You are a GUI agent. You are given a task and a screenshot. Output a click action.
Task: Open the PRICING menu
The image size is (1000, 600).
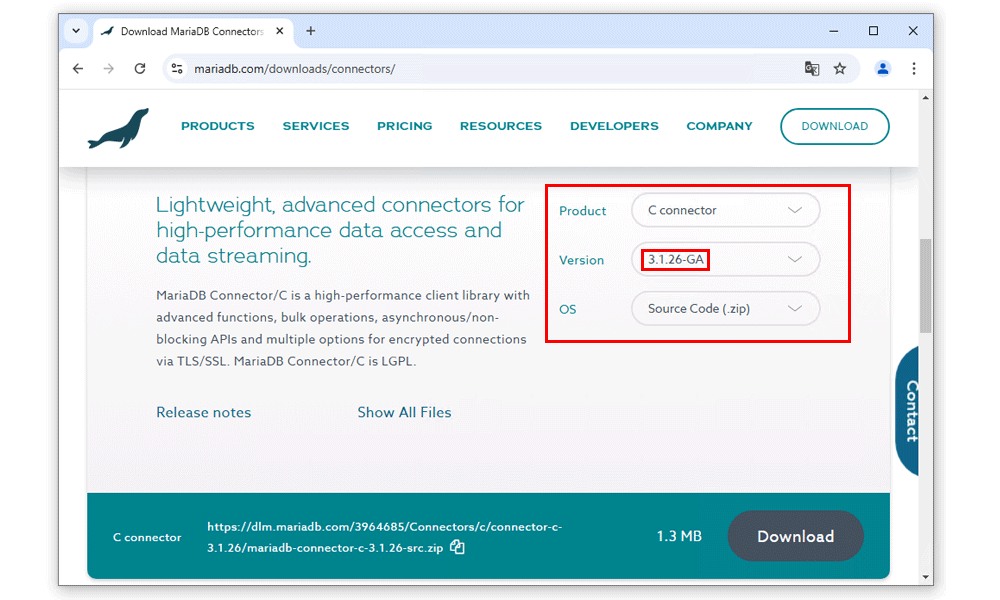[x=404, y=126]
